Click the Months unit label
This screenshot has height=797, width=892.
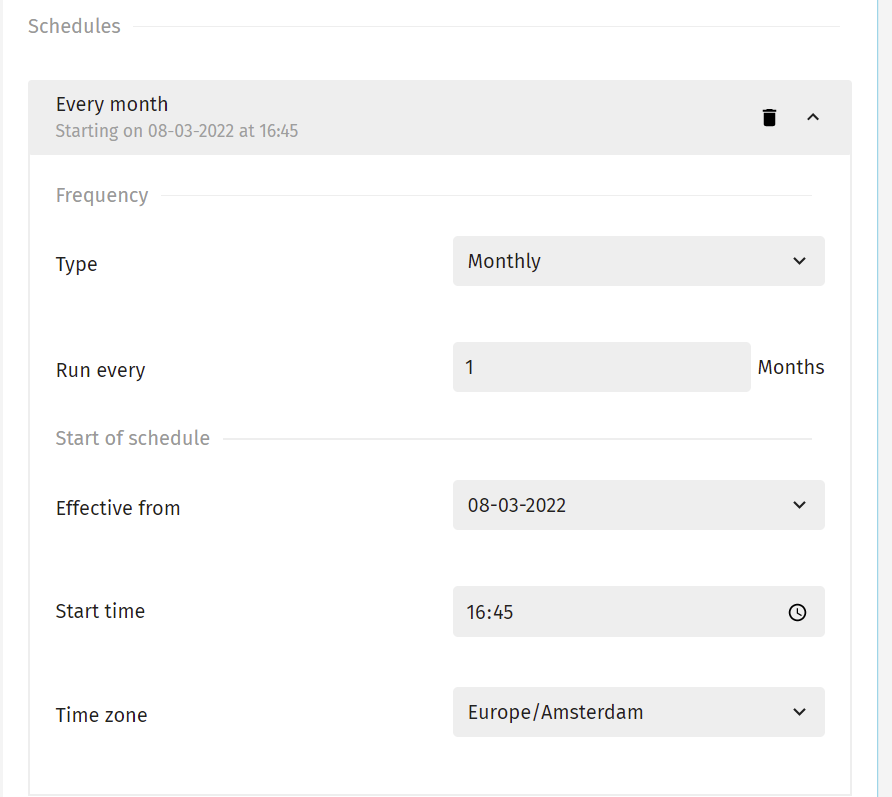click(791, 367)
